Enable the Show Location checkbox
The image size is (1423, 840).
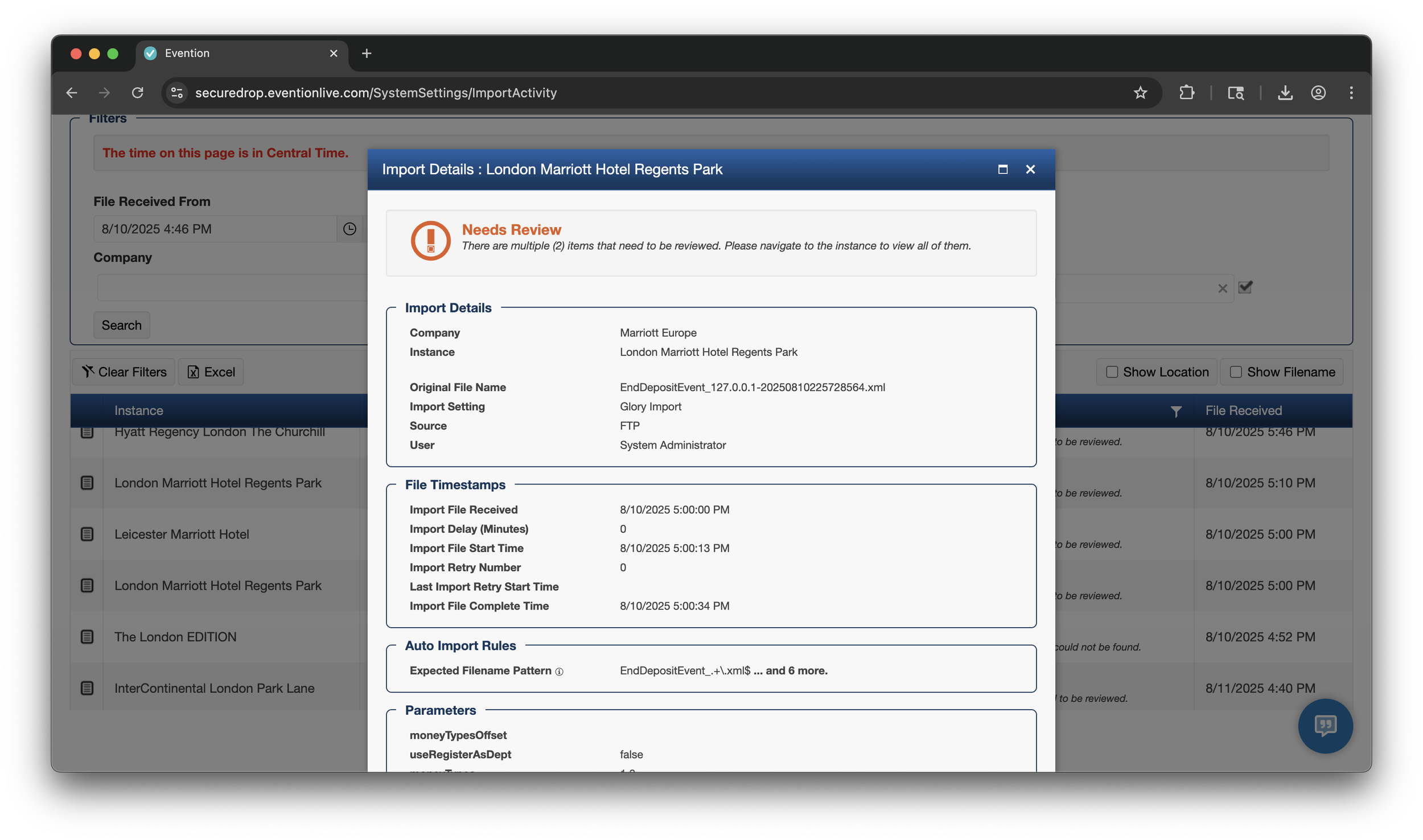click(1112, 372)
